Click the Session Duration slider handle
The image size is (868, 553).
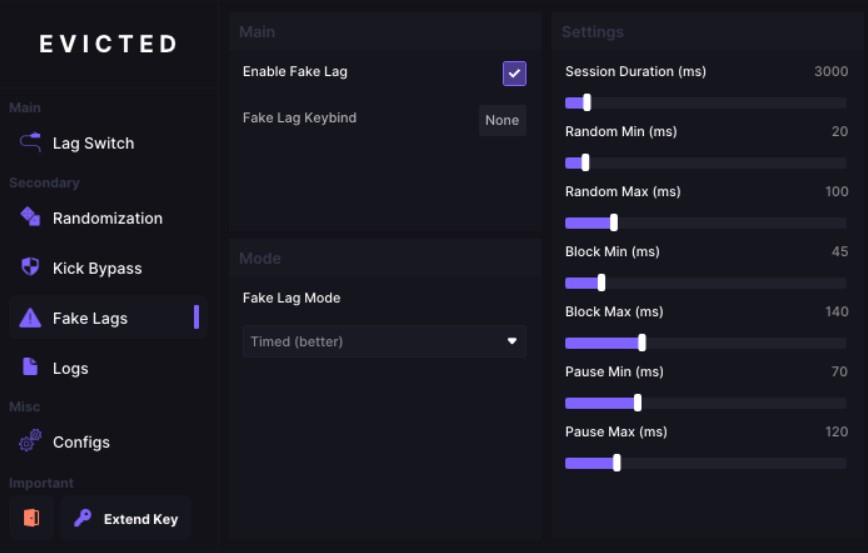pos(587,102)
